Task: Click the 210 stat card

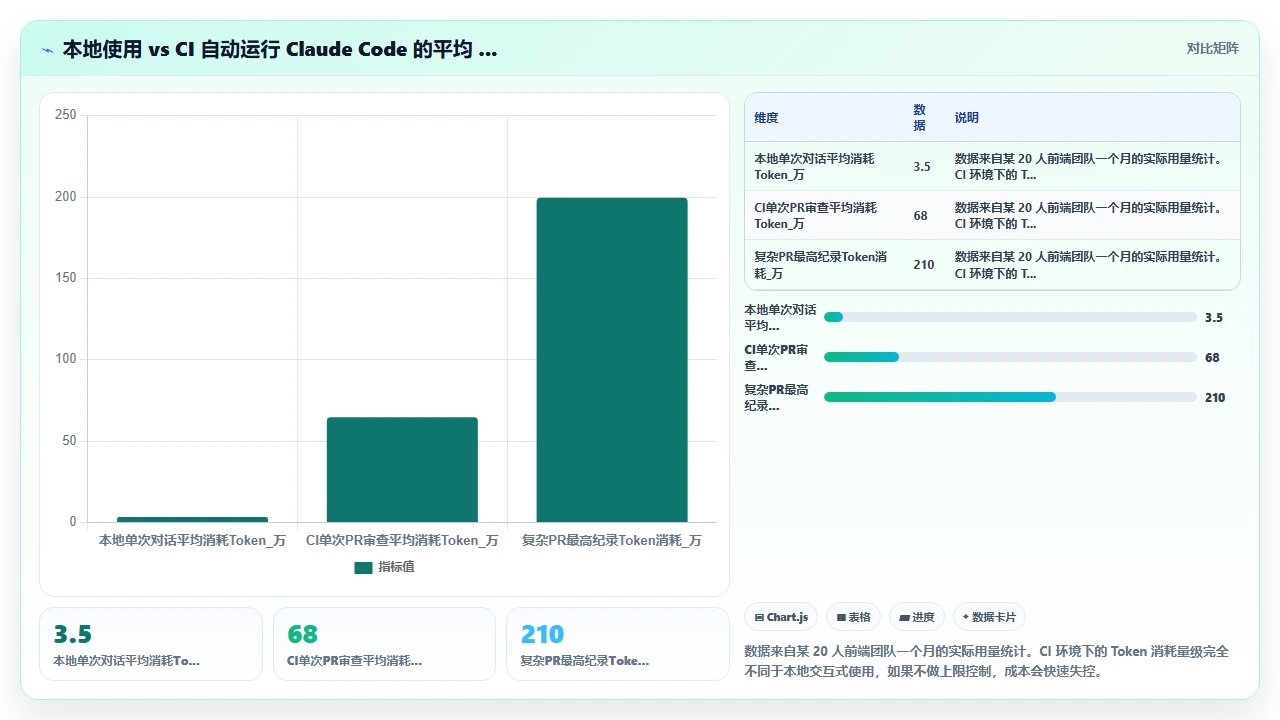Action: (x=618, y=644)
